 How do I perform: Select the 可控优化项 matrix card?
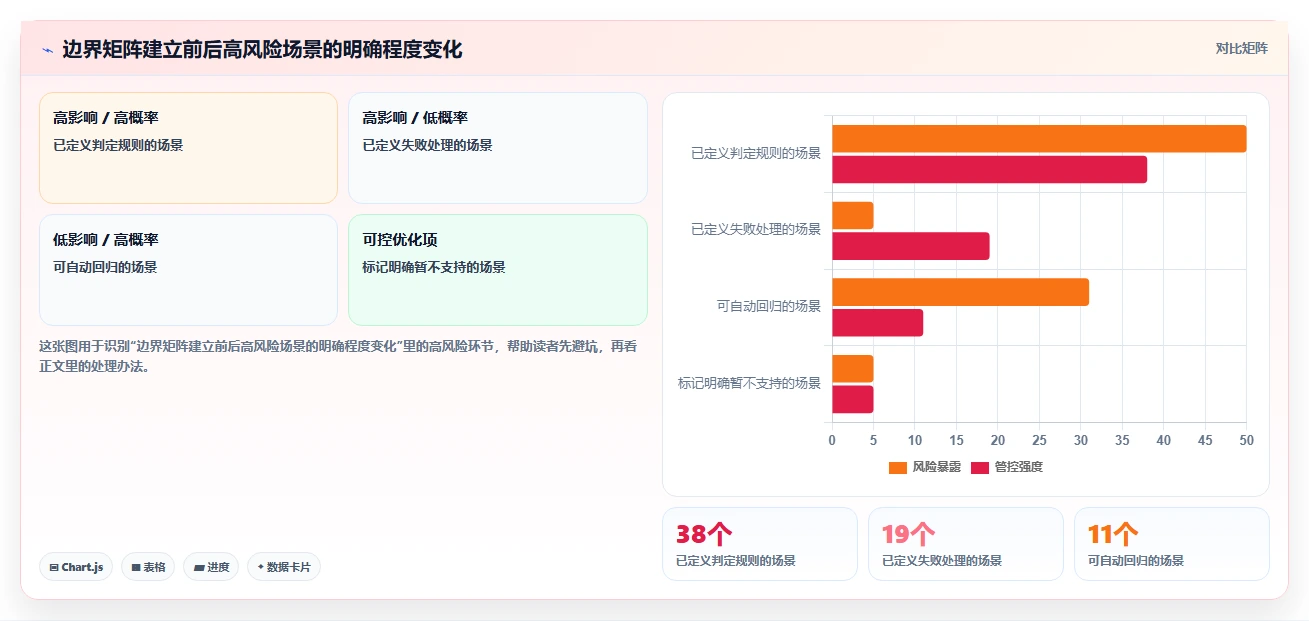pos(497,270)
